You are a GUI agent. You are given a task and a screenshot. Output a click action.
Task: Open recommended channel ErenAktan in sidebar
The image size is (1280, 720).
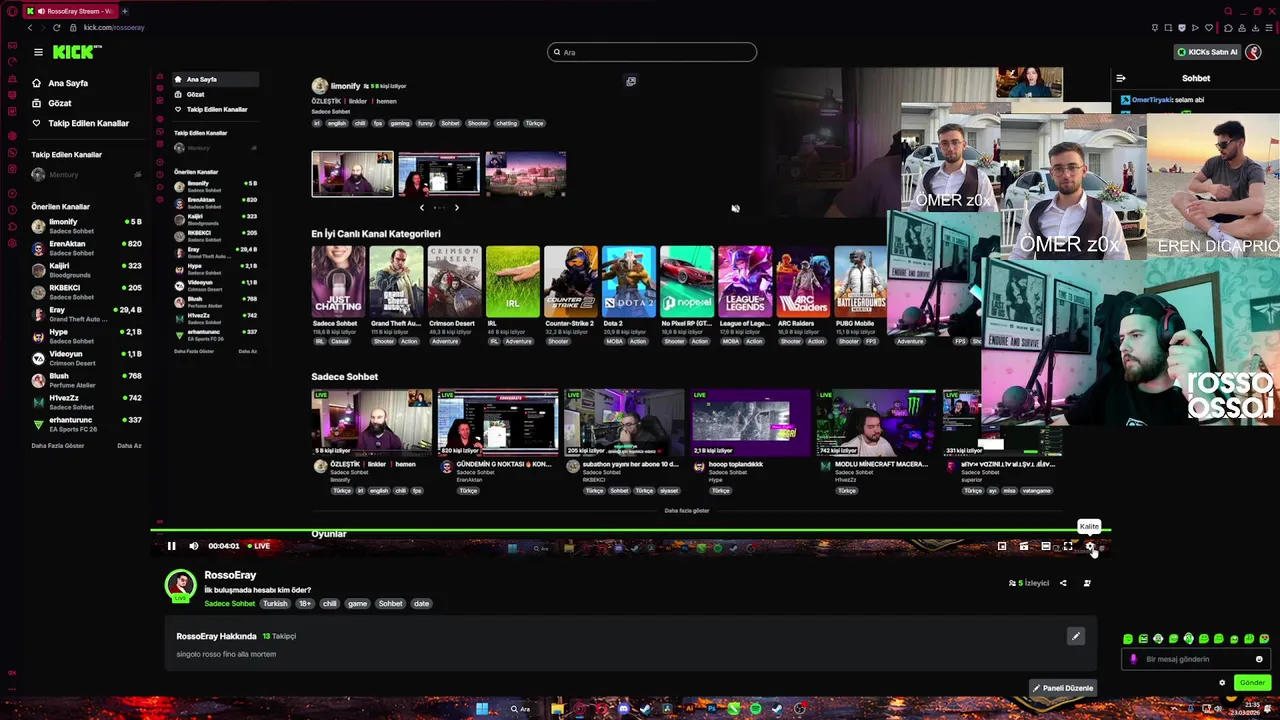coord(86,248)
